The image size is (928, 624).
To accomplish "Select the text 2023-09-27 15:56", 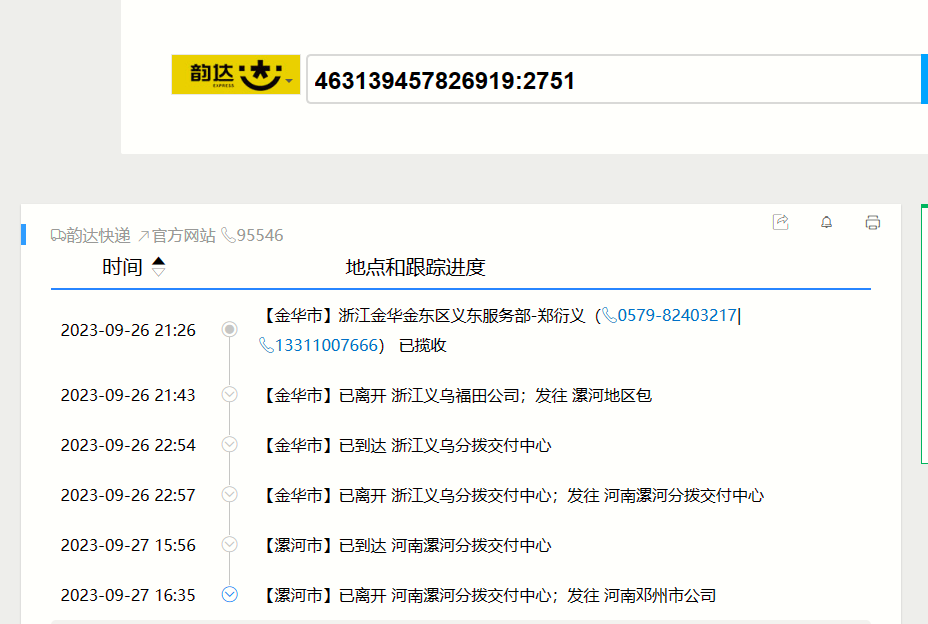I will [128, 545].
